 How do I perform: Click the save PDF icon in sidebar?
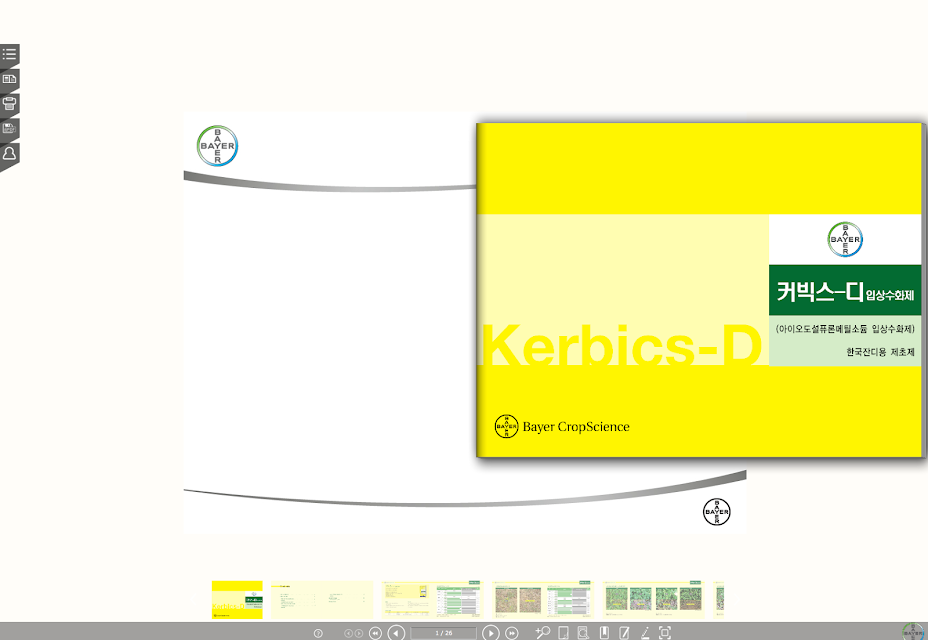9,128
